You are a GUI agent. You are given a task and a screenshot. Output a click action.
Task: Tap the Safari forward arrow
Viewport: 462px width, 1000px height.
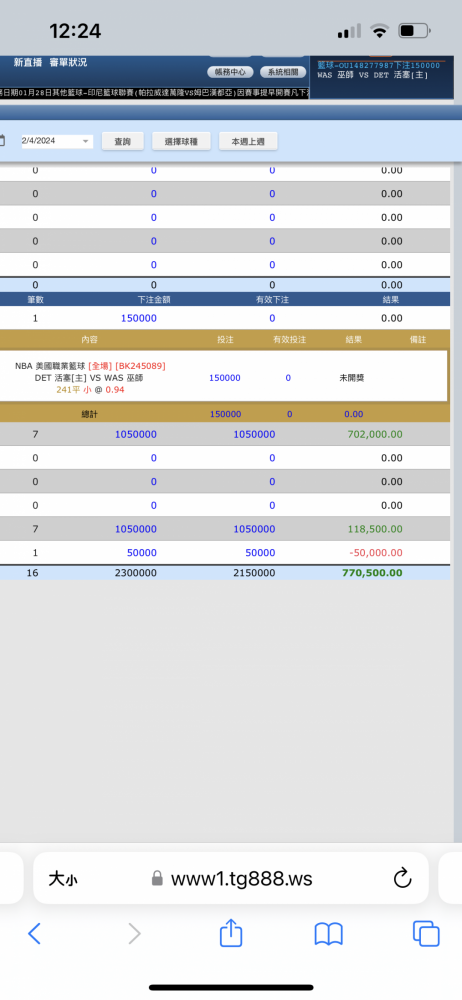point(134,934)
